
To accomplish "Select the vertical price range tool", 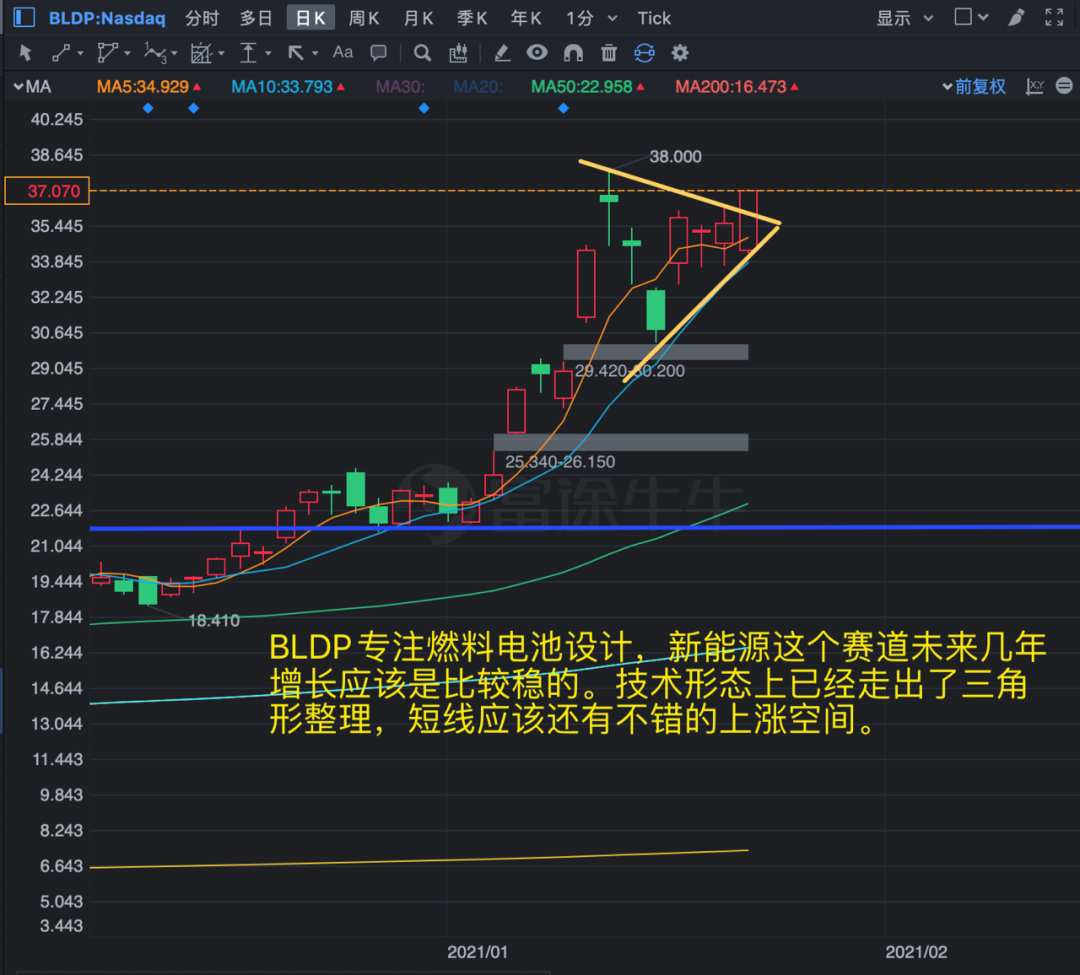I will click(248, 53).
